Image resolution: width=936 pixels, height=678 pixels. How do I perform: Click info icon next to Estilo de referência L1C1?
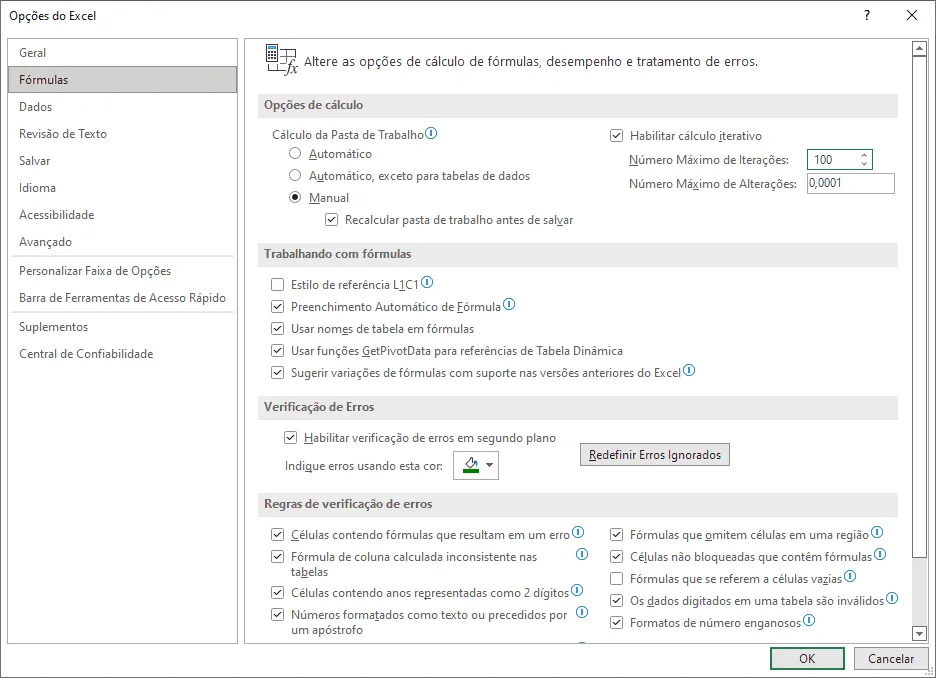point(427,282)
